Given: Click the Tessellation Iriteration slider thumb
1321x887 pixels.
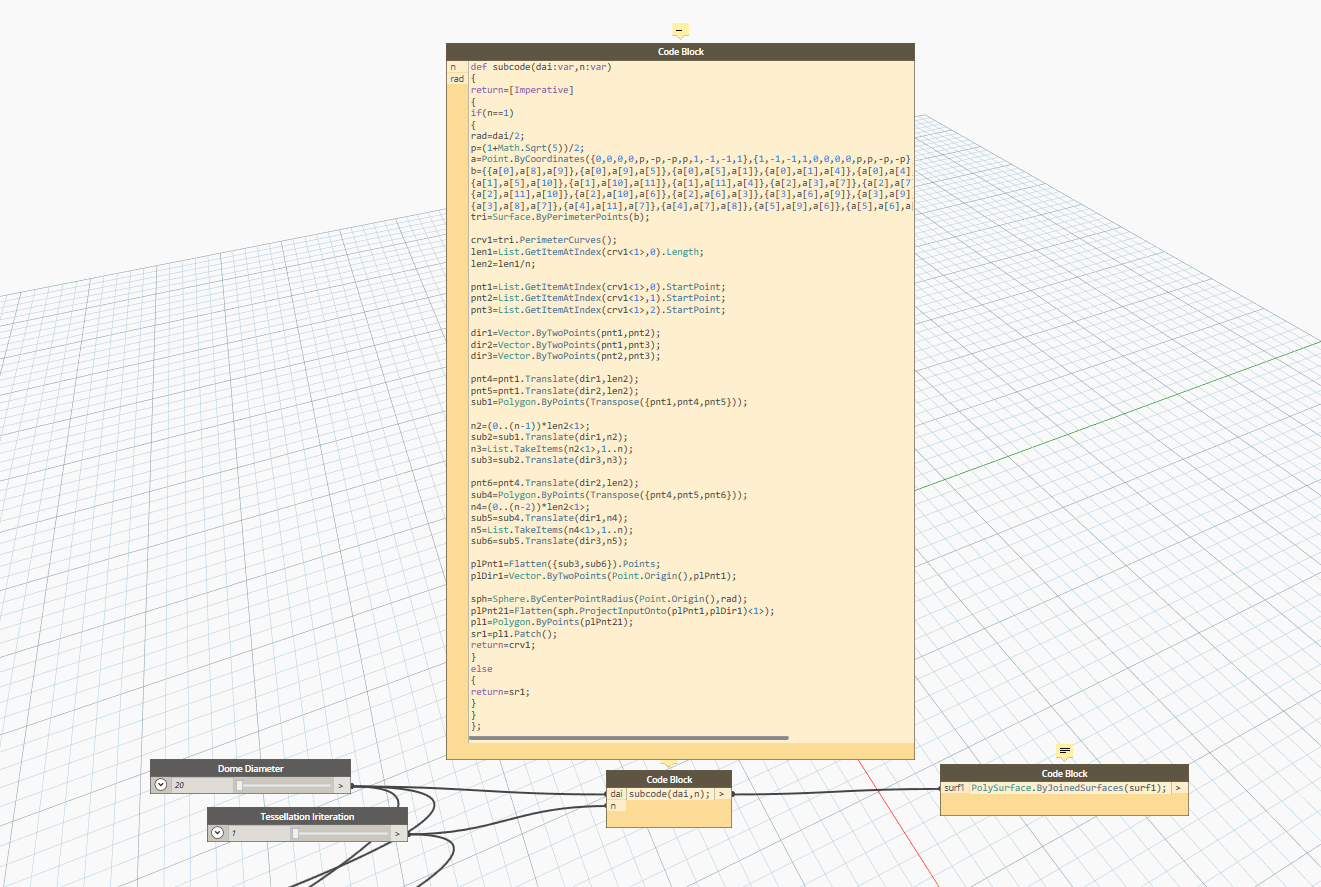Looking at the screenshot, I should [x=295, y=833].
